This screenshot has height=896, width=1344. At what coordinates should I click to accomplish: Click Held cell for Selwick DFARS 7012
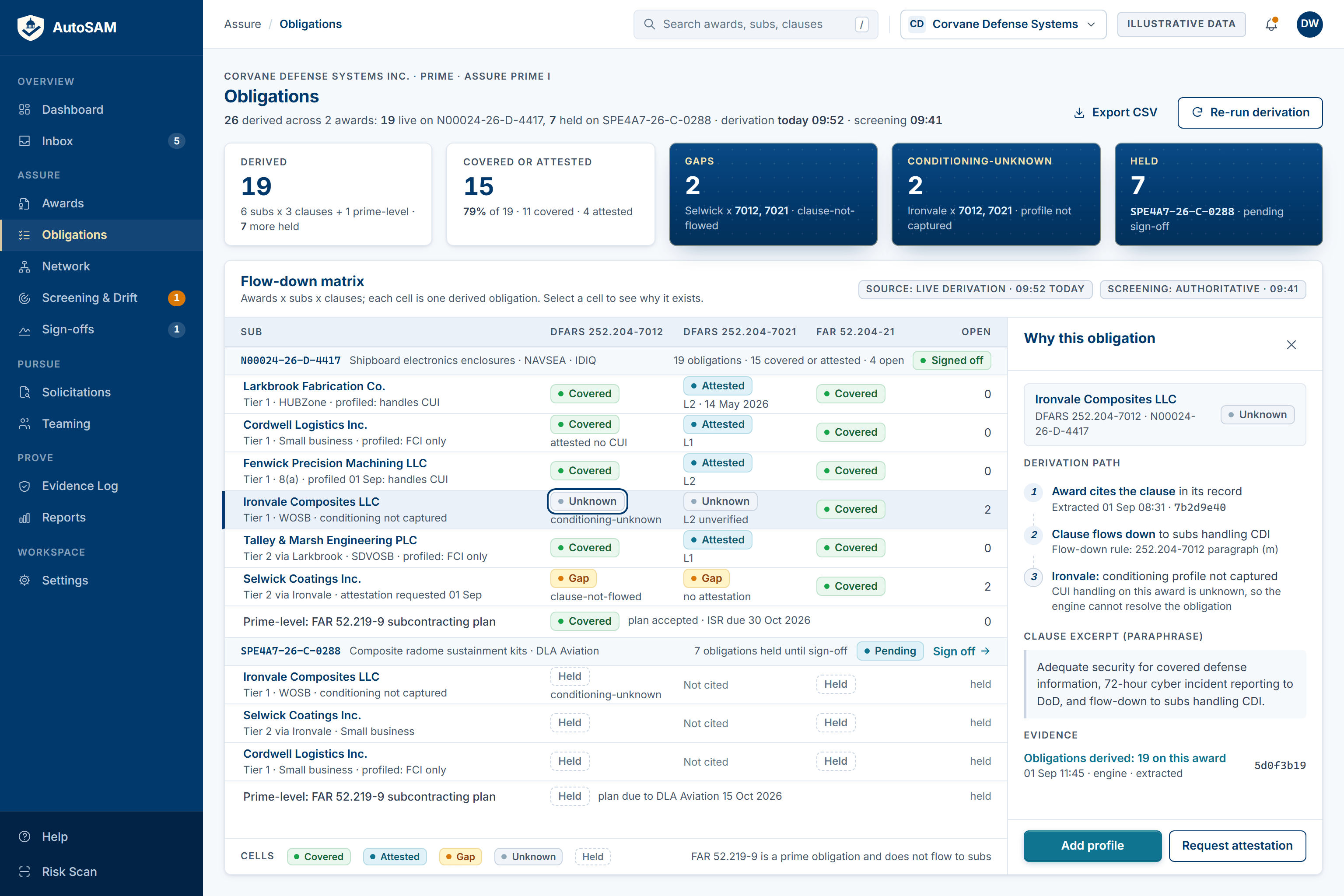(x=569, y=723)
